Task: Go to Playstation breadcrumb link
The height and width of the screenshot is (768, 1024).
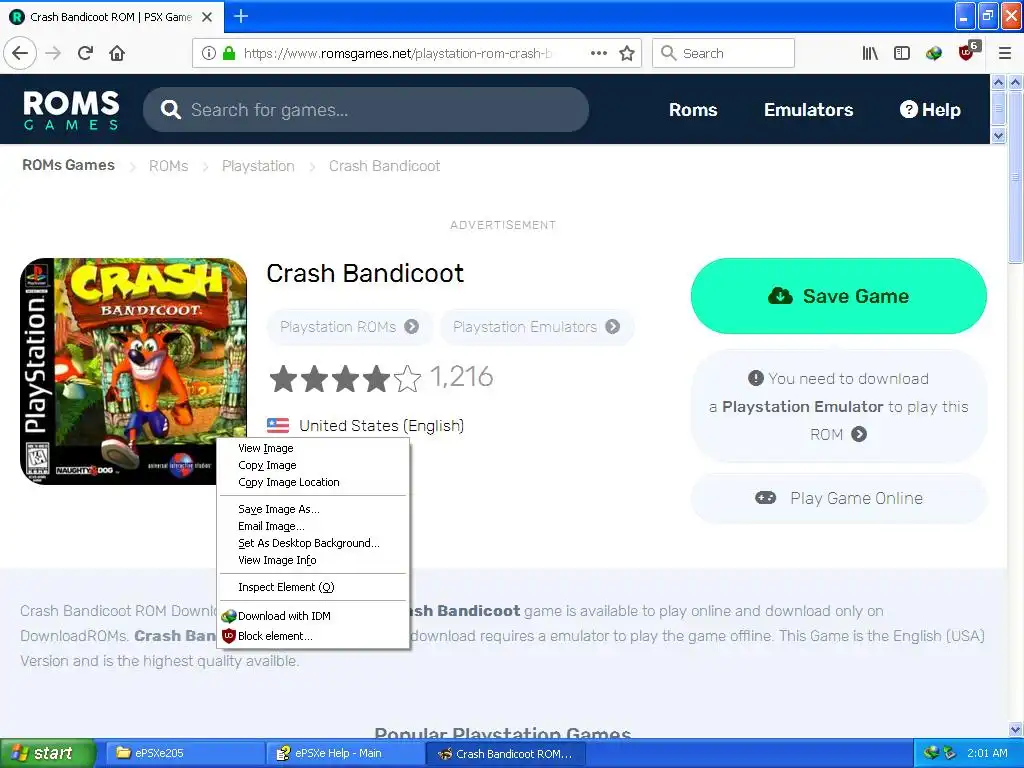Action: pyautogui.click(x=258, y=166)
